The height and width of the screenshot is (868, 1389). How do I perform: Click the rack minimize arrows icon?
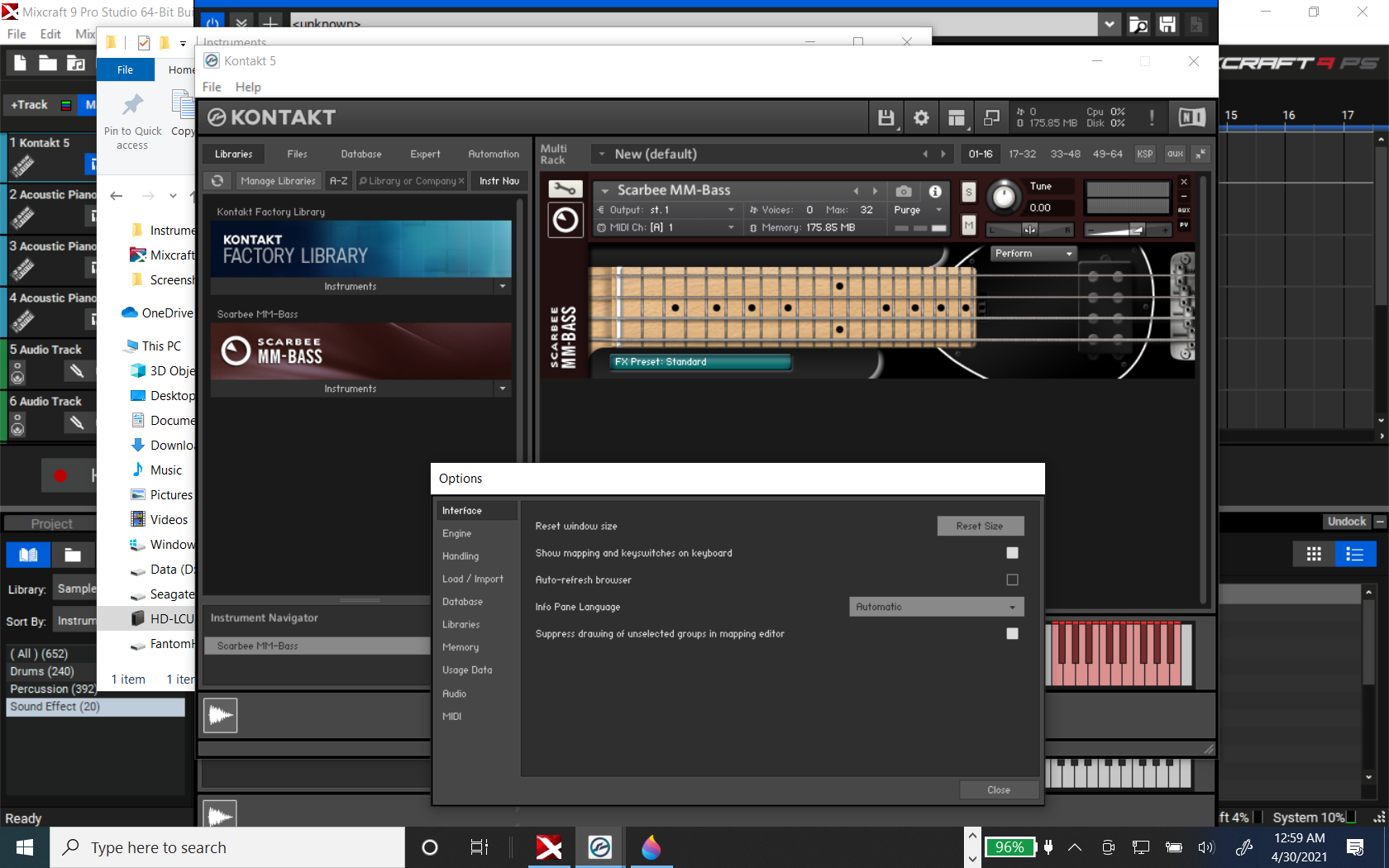click(x=1200, y=154)
